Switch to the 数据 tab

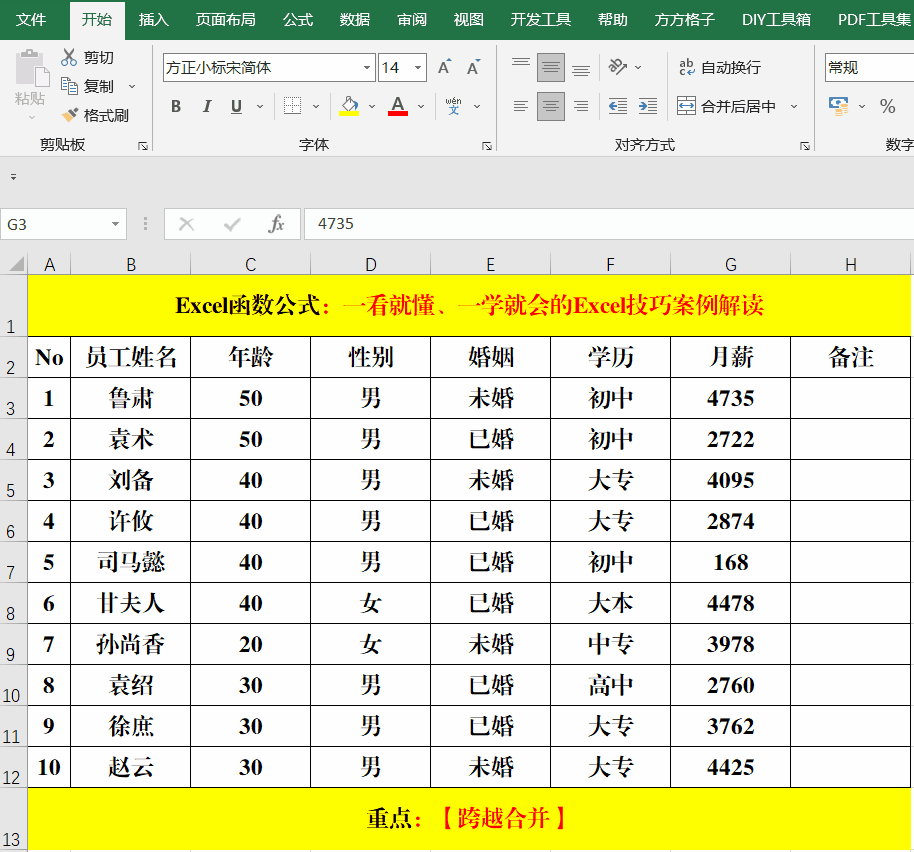pyautogui.click(x=355, y=20)
